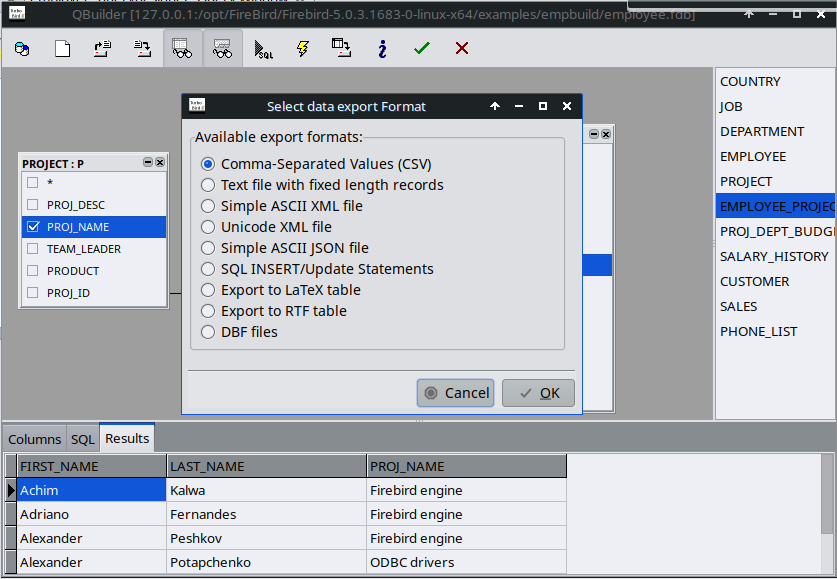The height and width of the screenshot is (579, 837).
Task: Click the row indicator beside Adriano
Action: pos(11,514)
